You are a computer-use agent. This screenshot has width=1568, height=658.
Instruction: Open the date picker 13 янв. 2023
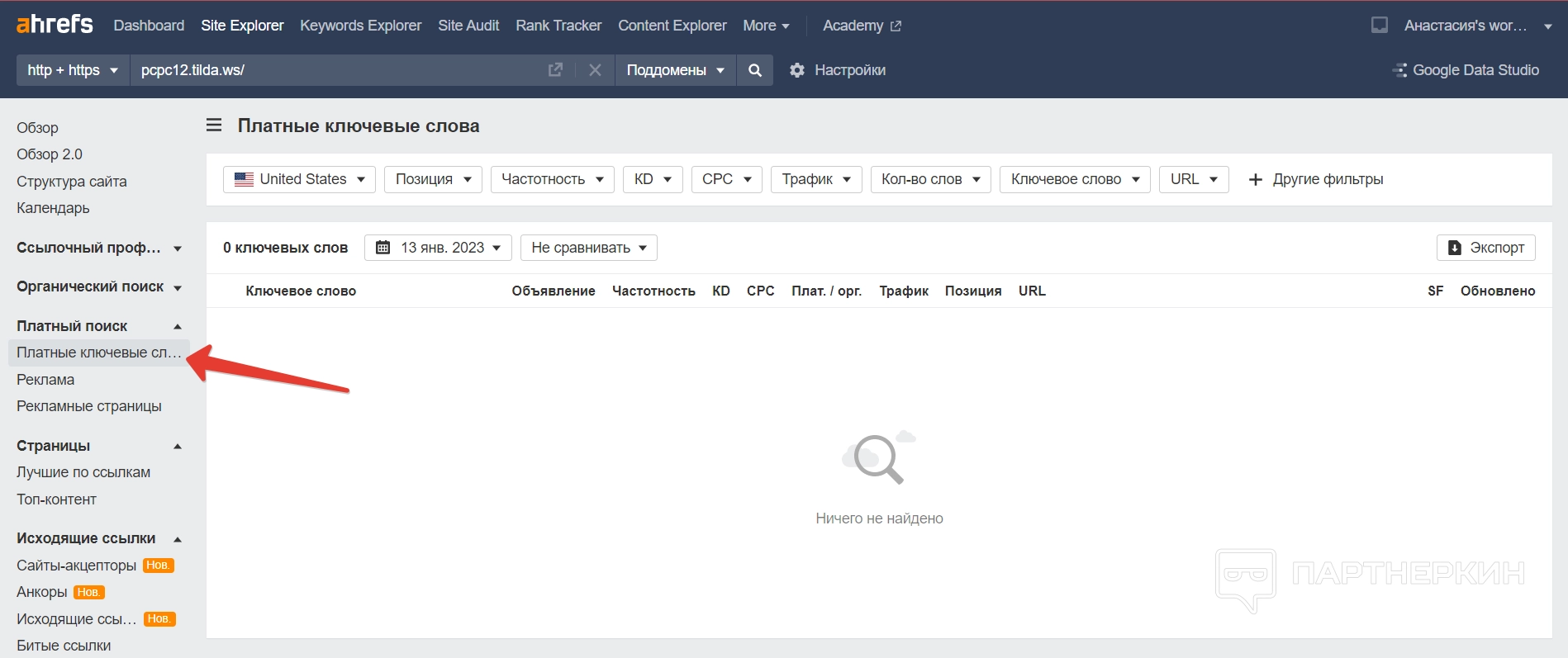[438, 248]
